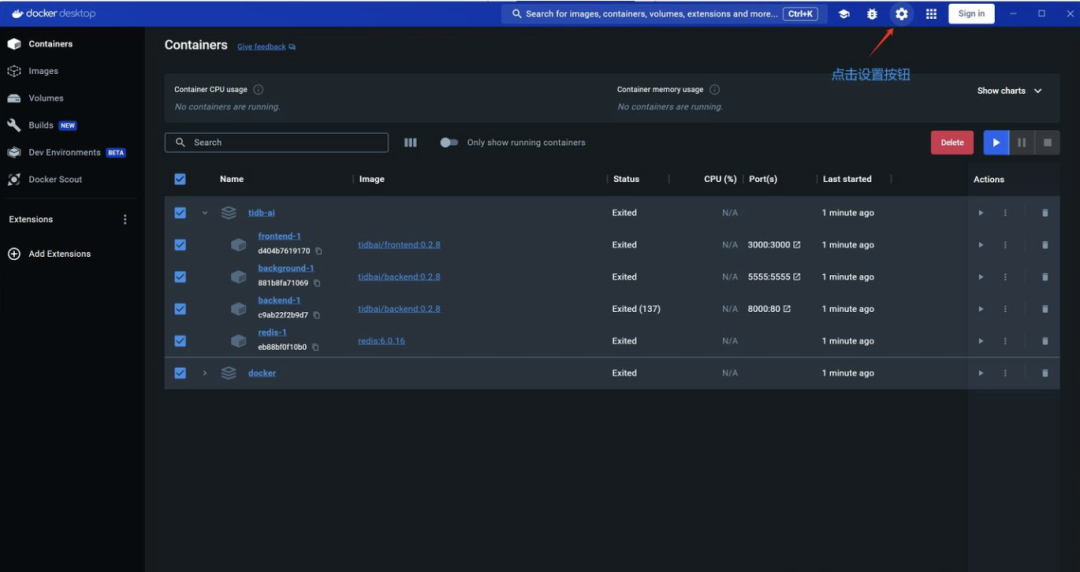Click the Troubleshoot bug icon
The width and height of the screenshot is (1080, 572).
(872, 14)
